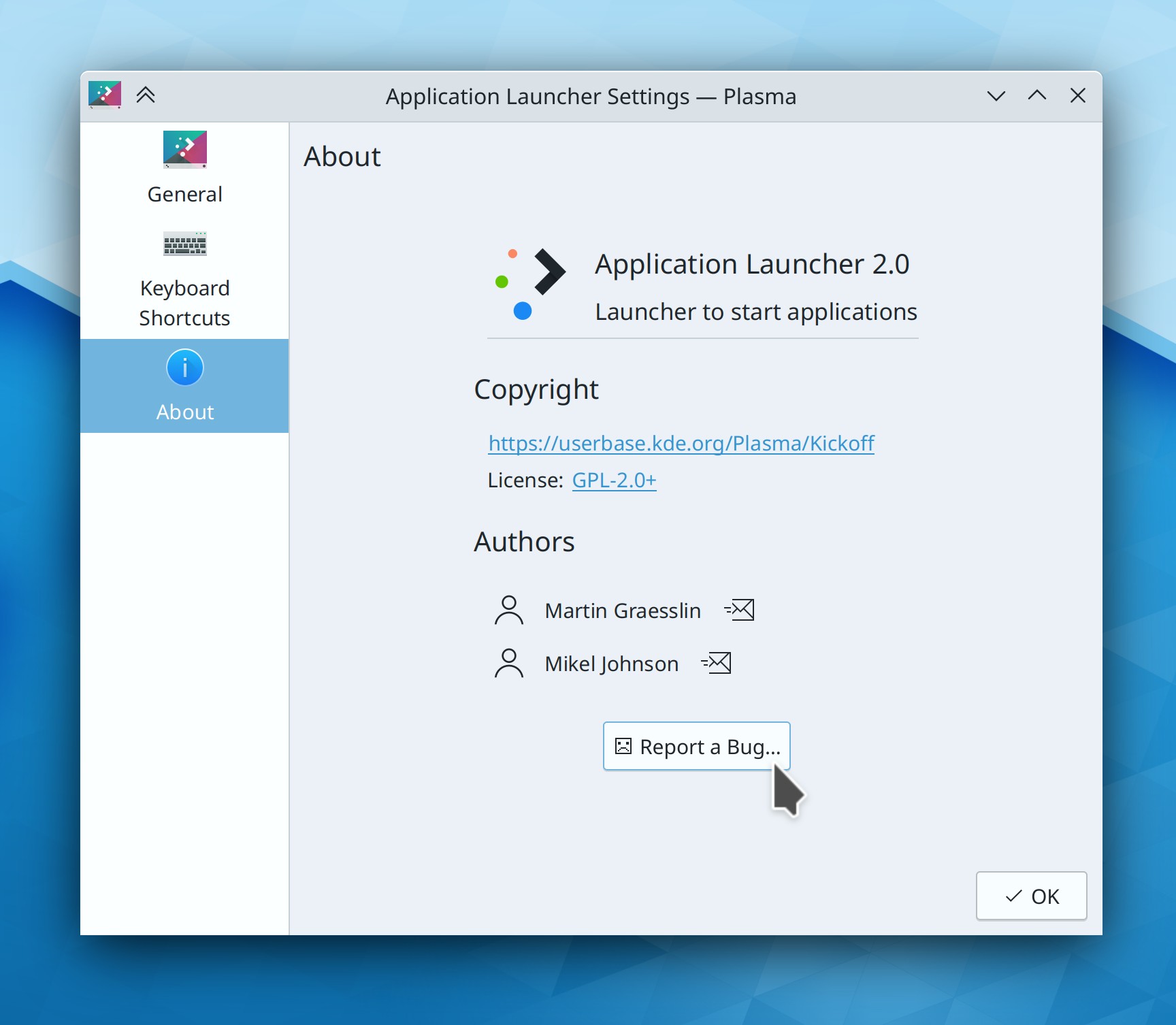
Task: Email Mikel Johnson via envelope icon
Action: click(717, 663)
